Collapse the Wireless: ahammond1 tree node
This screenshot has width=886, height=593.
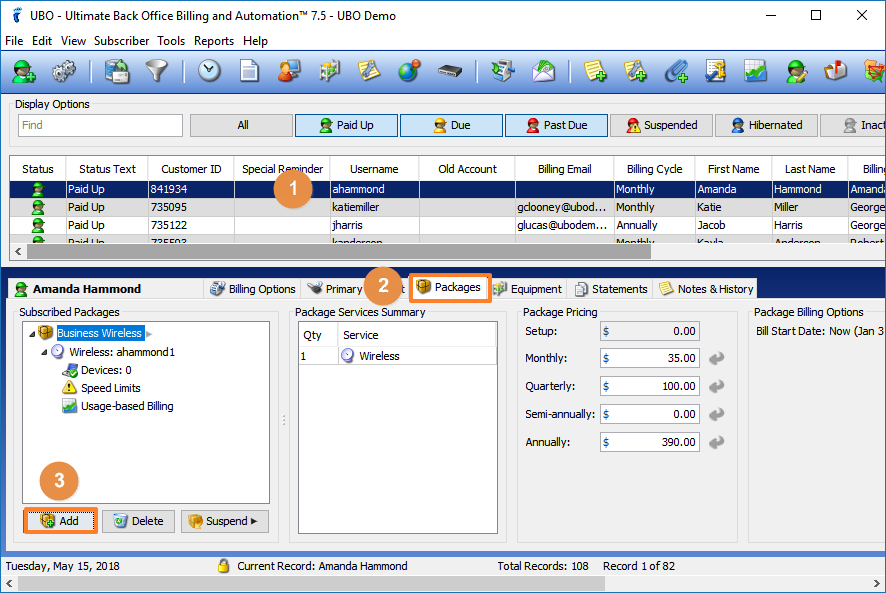[x=44, y=352]
